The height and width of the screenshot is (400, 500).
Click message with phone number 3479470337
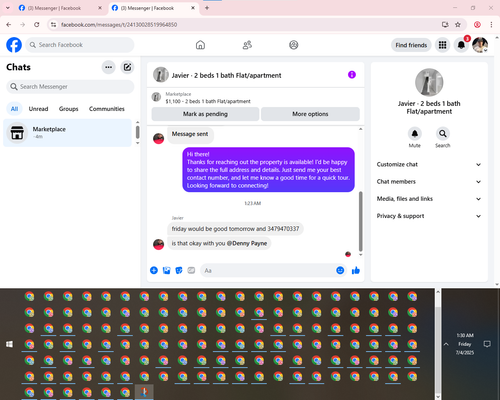pos(235,229)
